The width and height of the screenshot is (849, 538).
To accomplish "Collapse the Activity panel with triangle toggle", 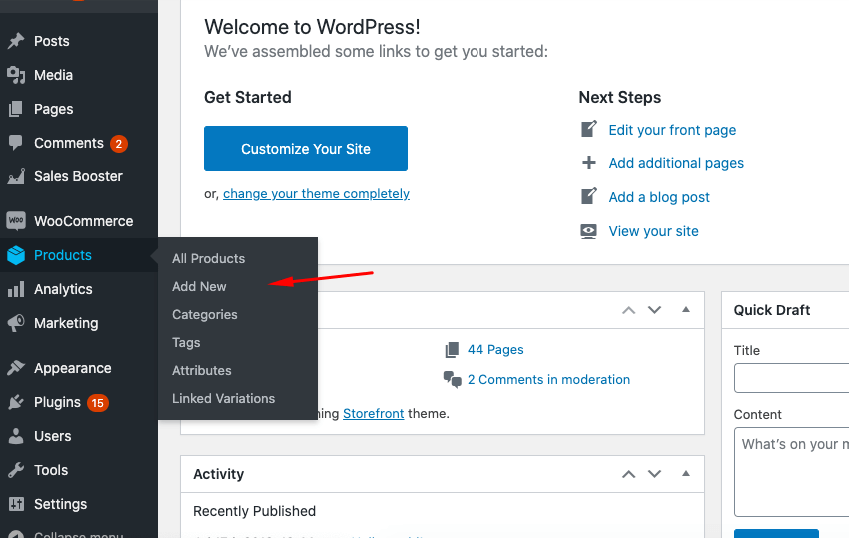I will tap(686, 474).
